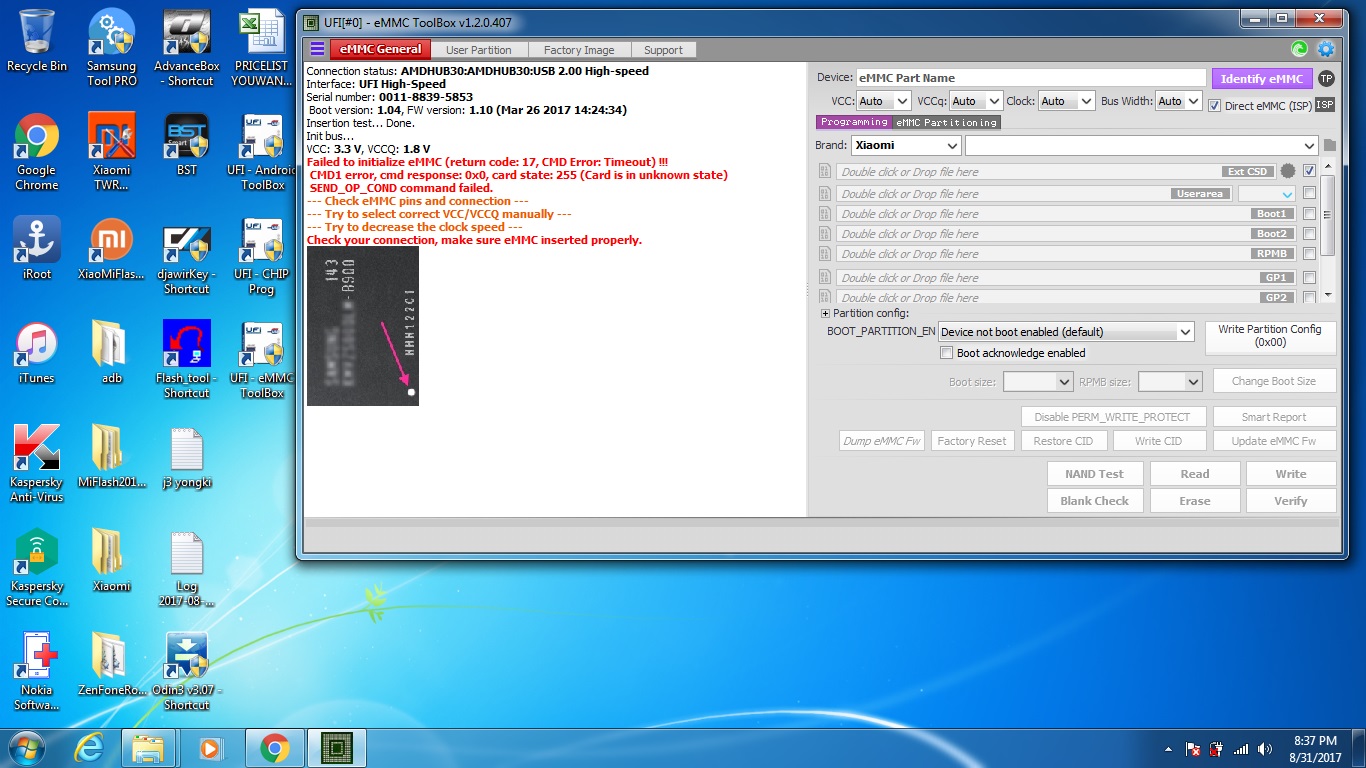
Task: Switch to the Support tab
Action: point(663,50)
